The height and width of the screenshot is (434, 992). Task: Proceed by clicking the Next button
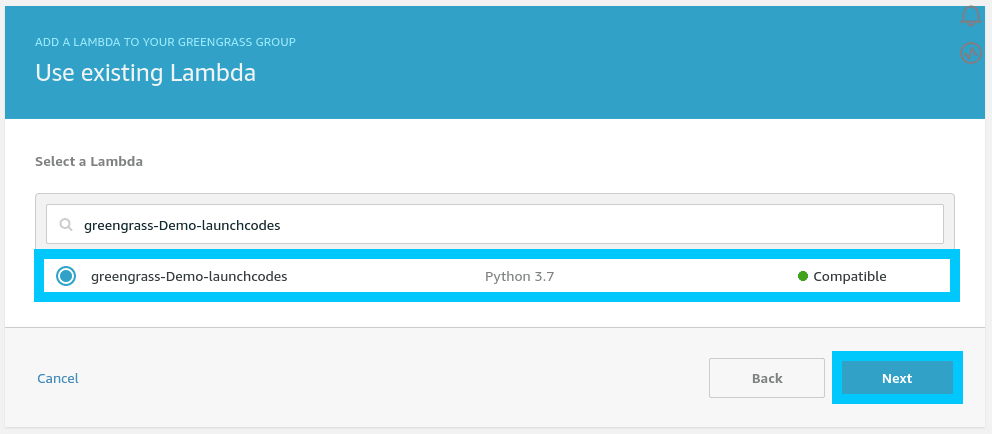(x=896, y=378)
